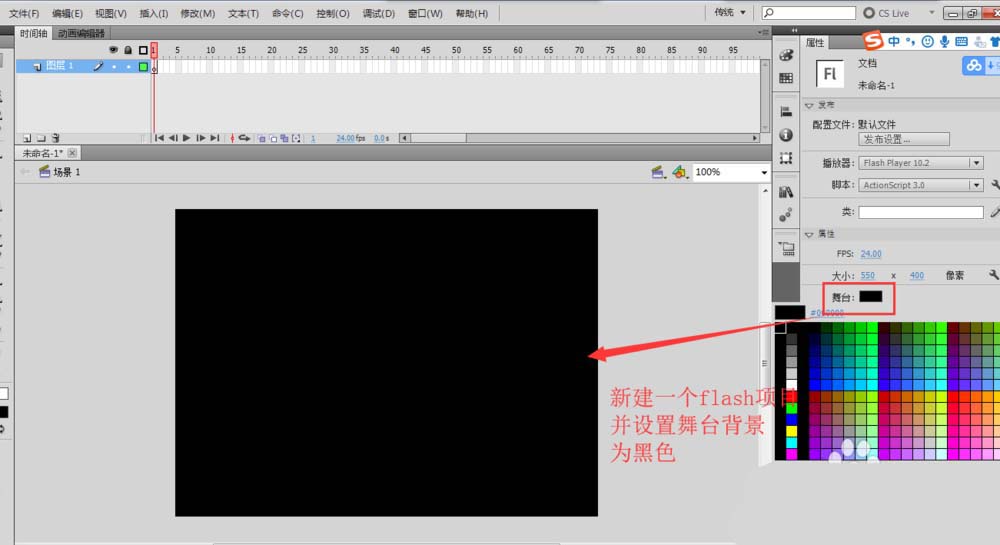Image resolution: width=1000 pixels, height=545 pixels.
Task: Toggle green outline square of 图层 1
Action: click(x=143, y=66)
